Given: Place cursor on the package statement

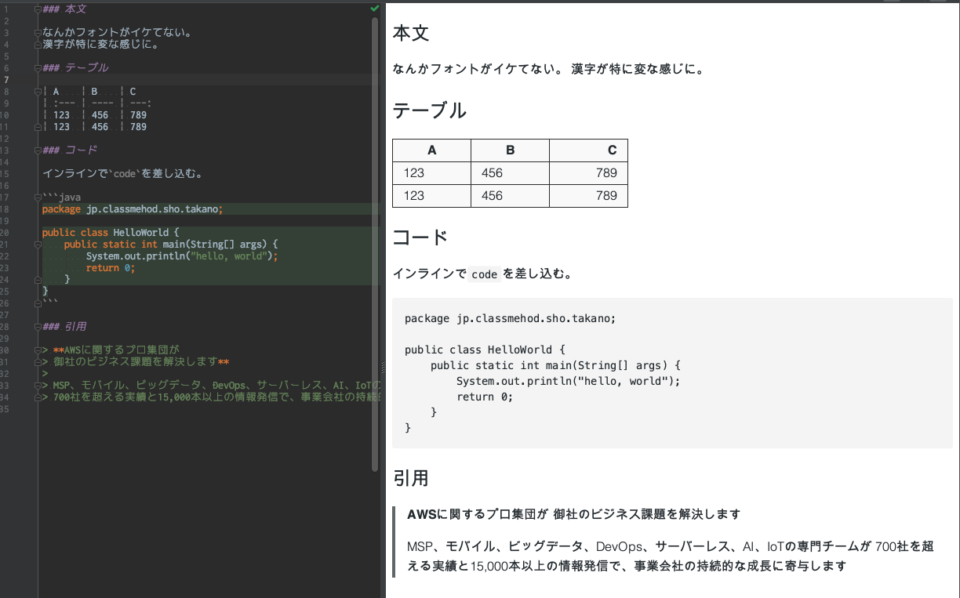Looking at the screenshot, I should click(120, 209).
